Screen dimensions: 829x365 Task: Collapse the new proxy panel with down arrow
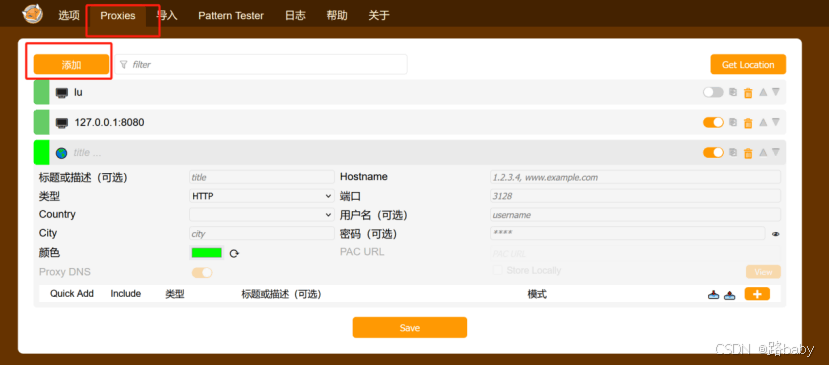click(776, 152)
